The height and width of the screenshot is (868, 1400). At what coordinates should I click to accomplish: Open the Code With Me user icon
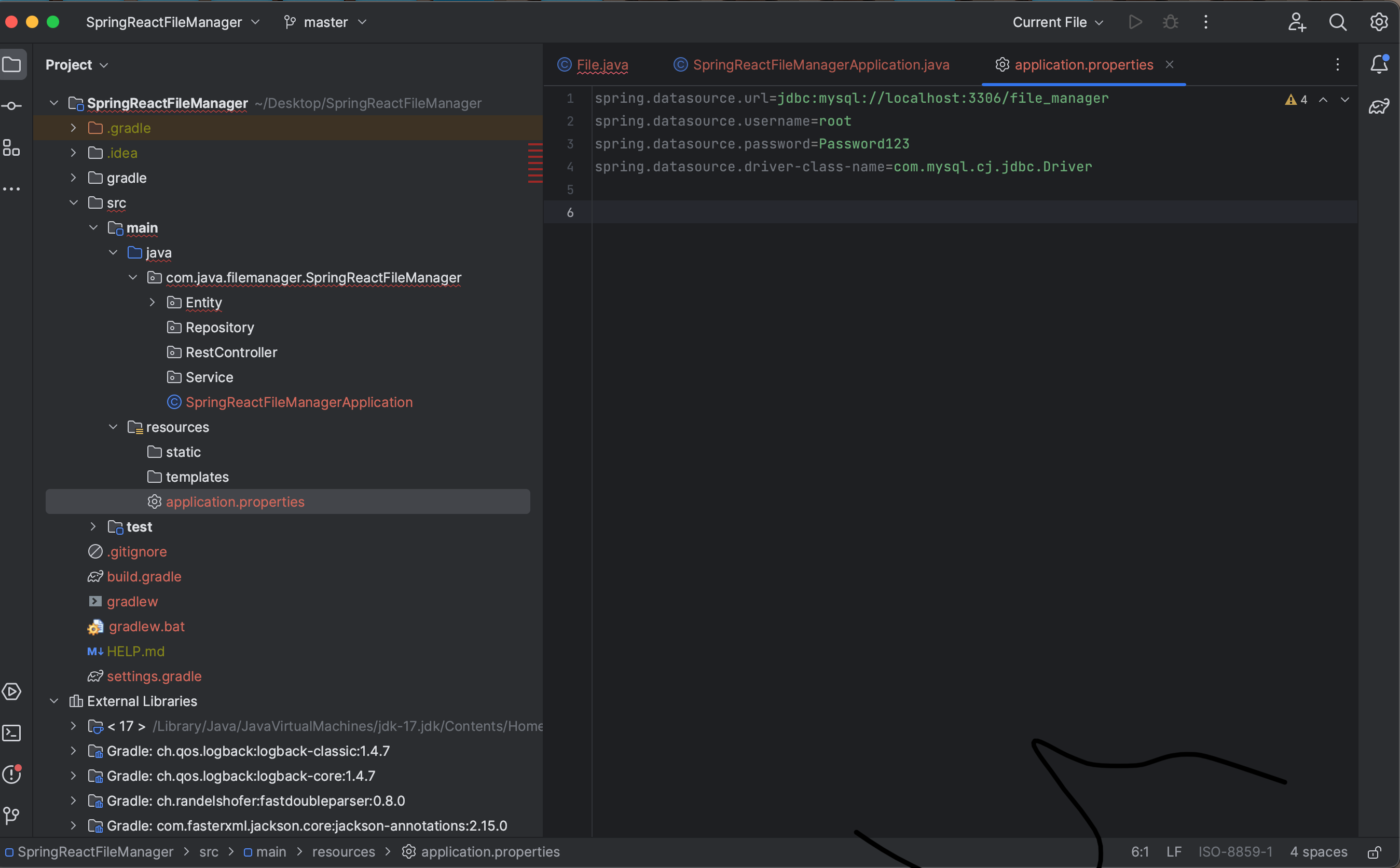[x=1298, y=22]
